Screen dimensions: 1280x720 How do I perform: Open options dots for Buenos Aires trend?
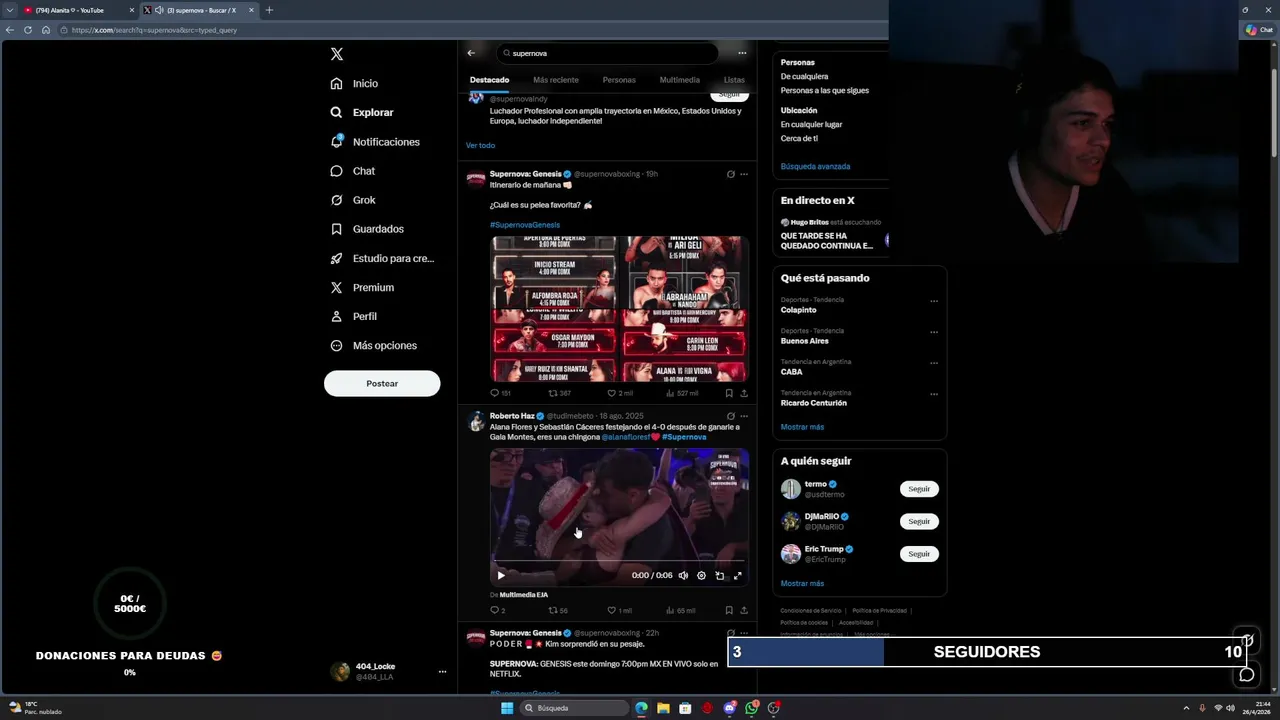coord(934,332)
